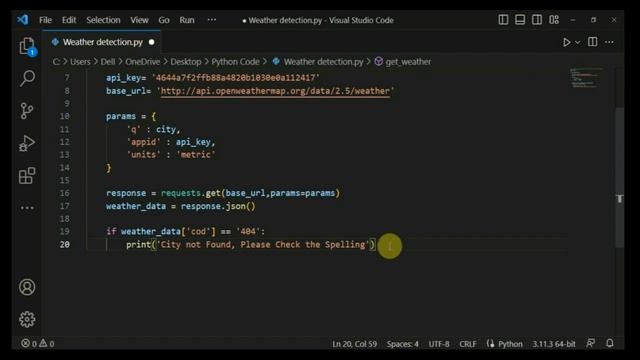Change end of line sequence CRLF
The width and height of the screenshot is (640, 360).
(x=468, y=344)
